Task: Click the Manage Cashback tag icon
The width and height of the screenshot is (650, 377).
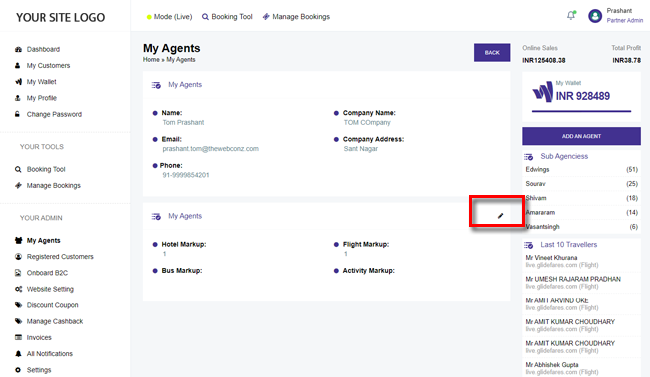Action: (x=18, y=321)
